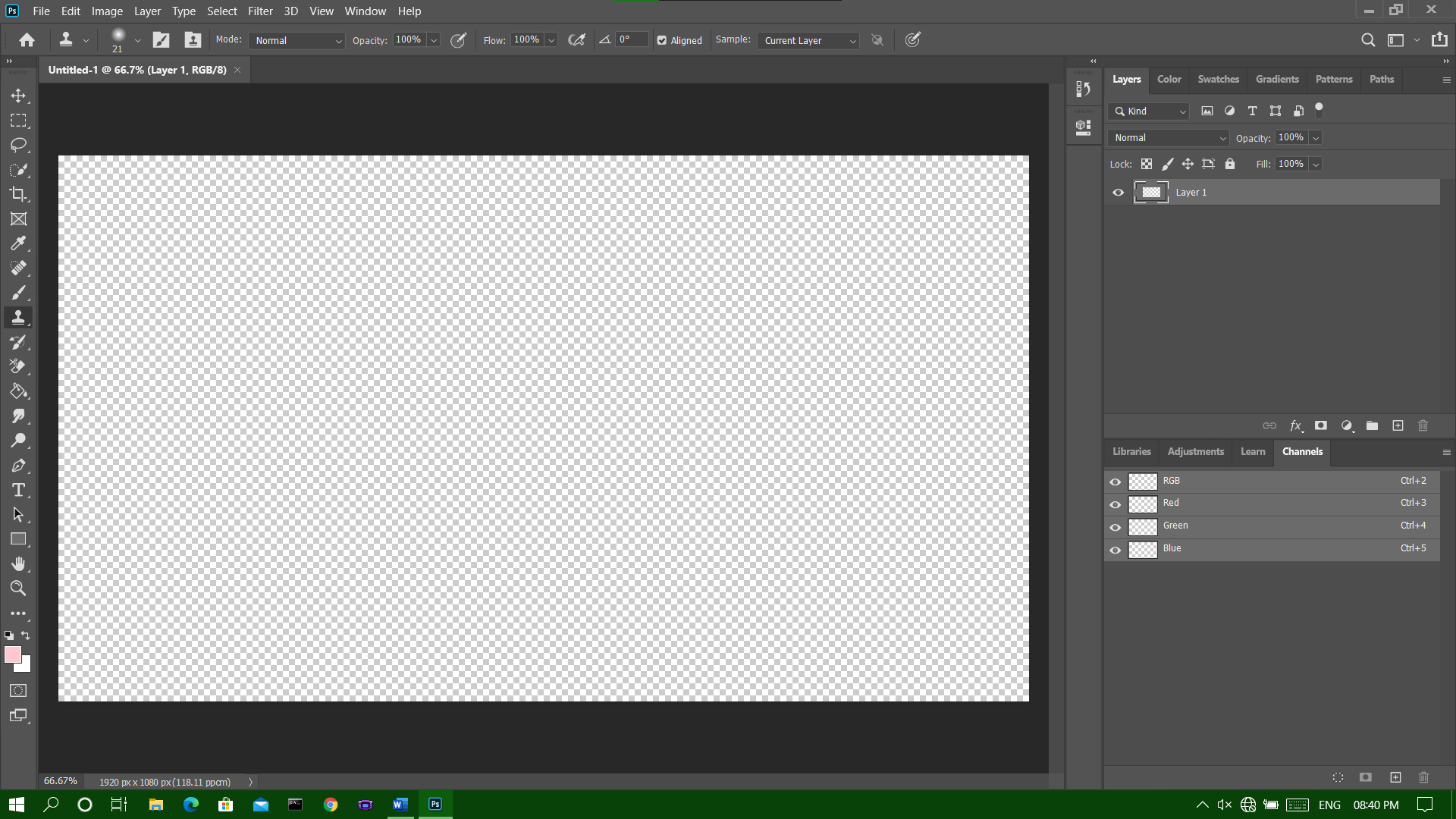The height and width of the screenshot is (819, 1456).
Task: Select the Zoom tool in toolbar
Action: [x=18, y=588]
